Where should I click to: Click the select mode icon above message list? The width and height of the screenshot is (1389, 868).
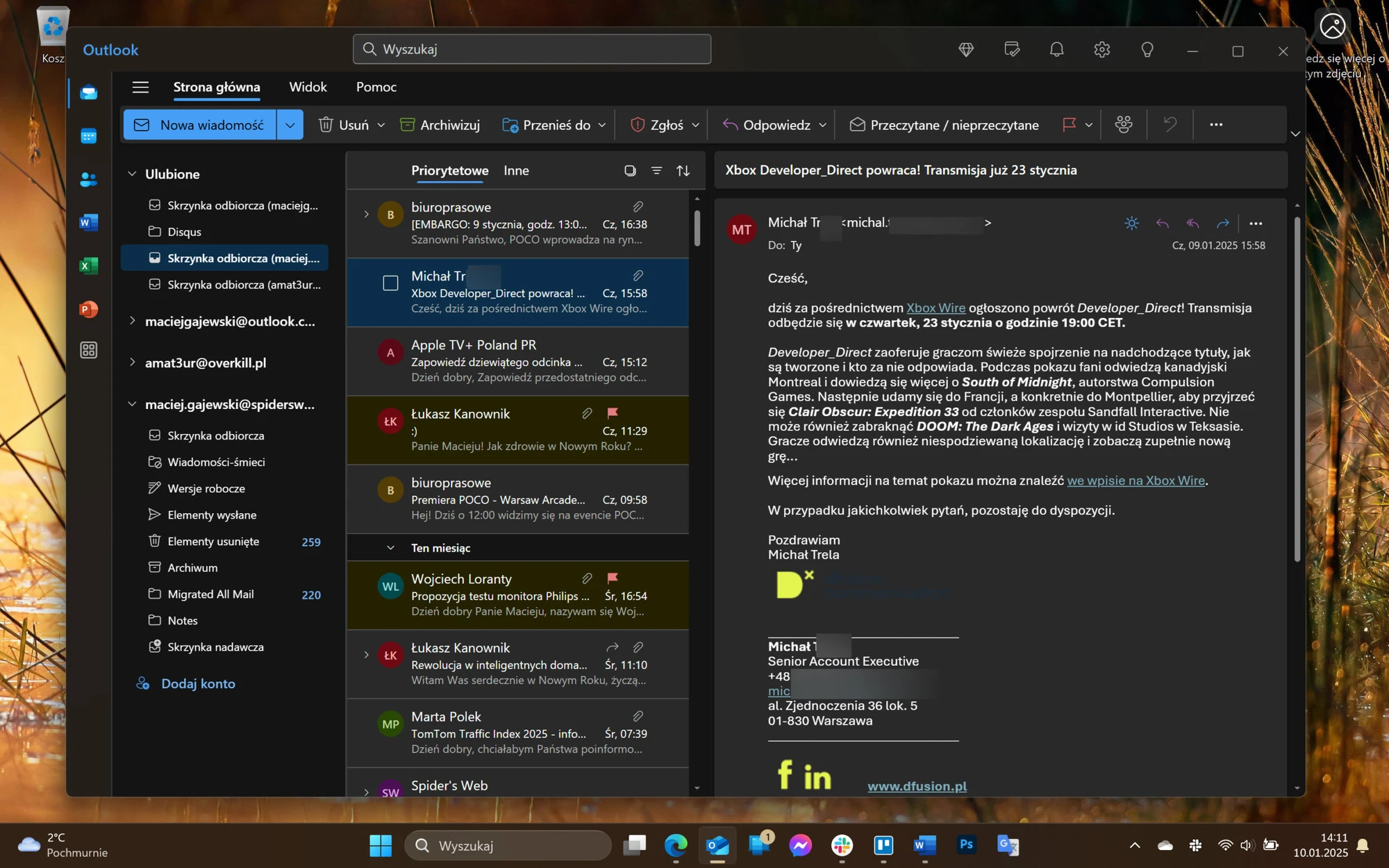coord(630,170)
